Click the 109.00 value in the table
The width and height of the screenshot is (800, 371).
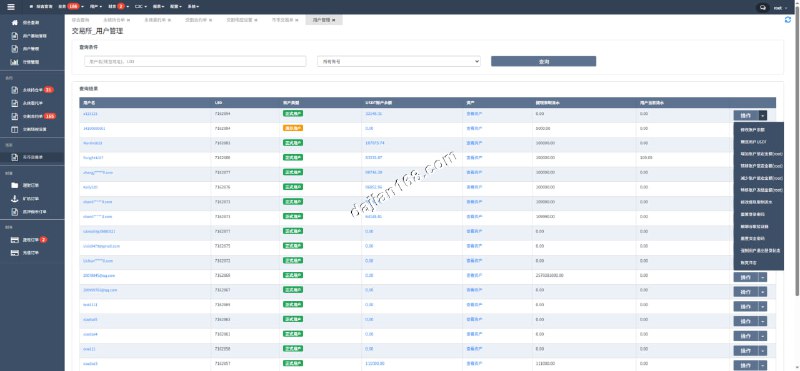coord(646,158)
